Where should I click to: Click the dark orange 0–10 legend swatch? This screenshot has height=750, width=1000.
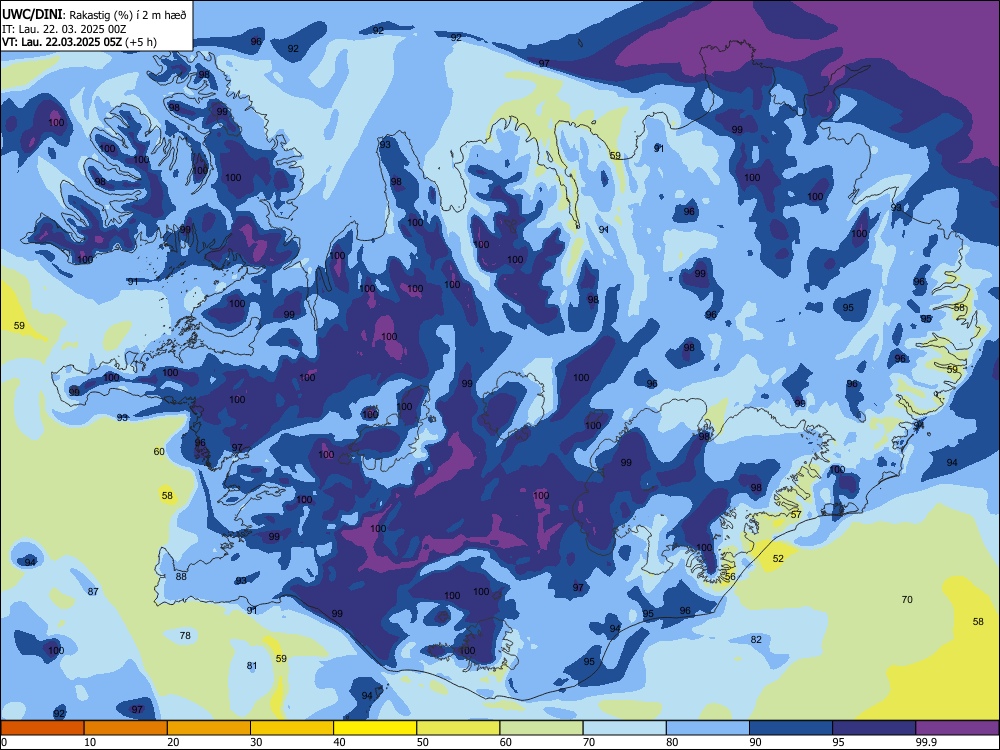[43, 728]
